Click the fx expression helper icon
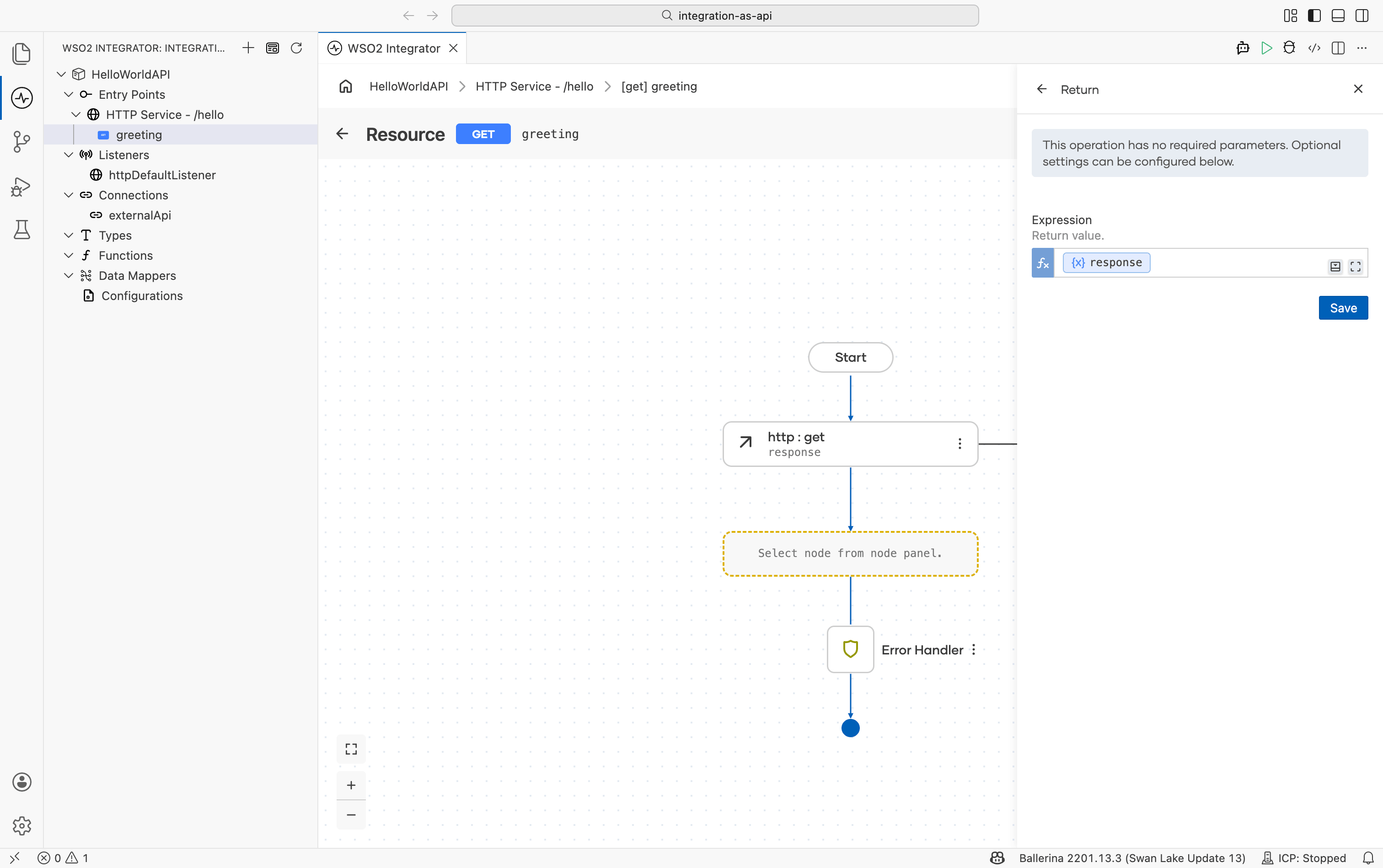The image size is (1383, 868). coord(1043,263)
